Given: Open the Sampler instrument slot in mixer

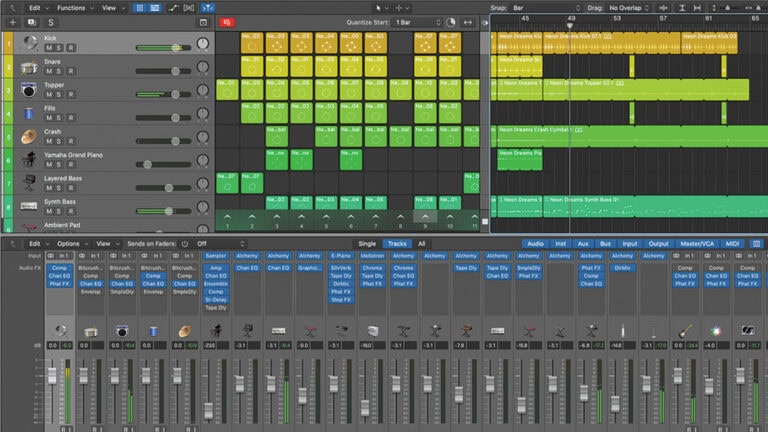Looking at the screenshot, I should (216, 256).
